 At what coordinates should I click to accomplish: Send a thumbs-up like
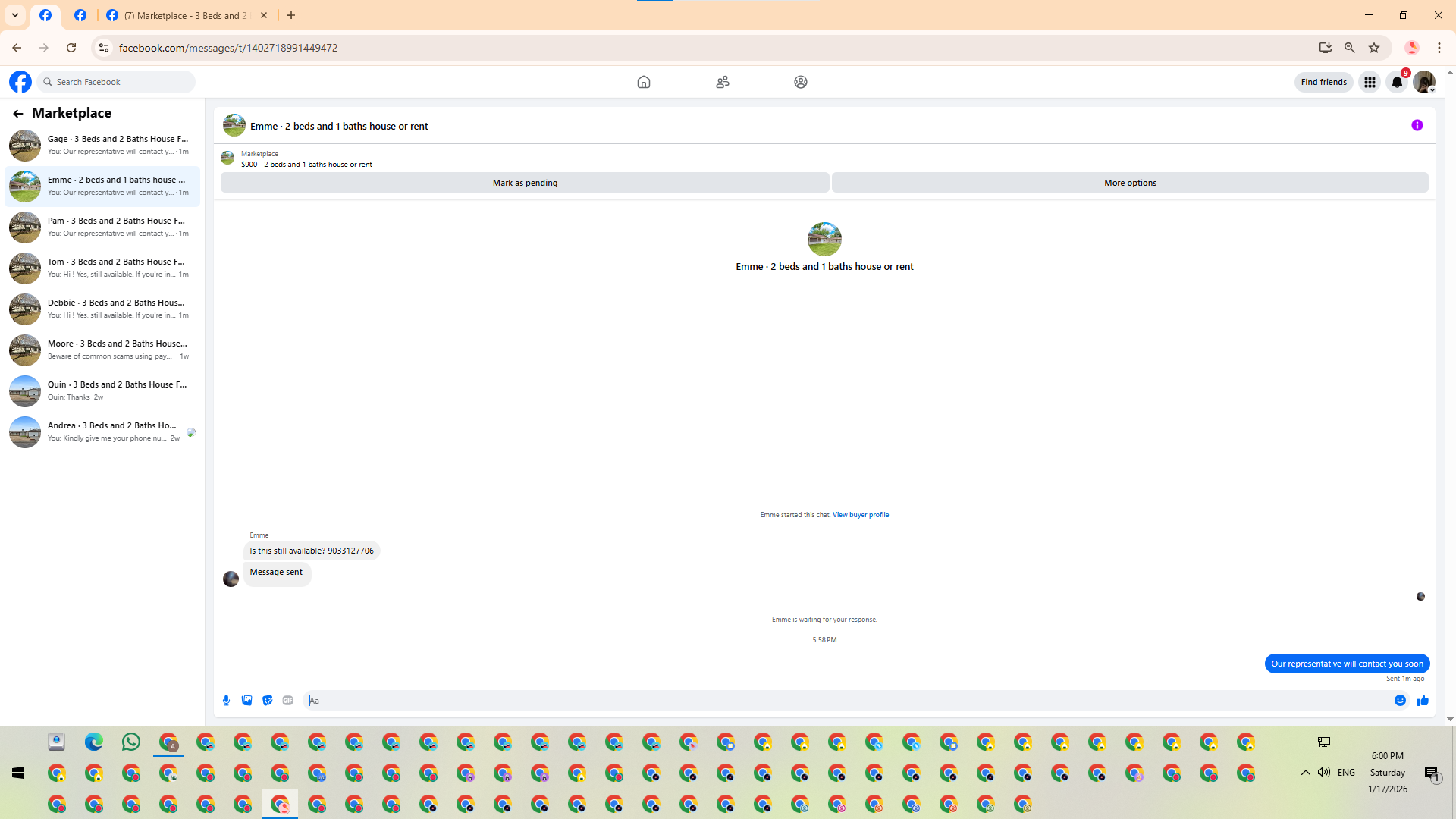coord(1423,701)
